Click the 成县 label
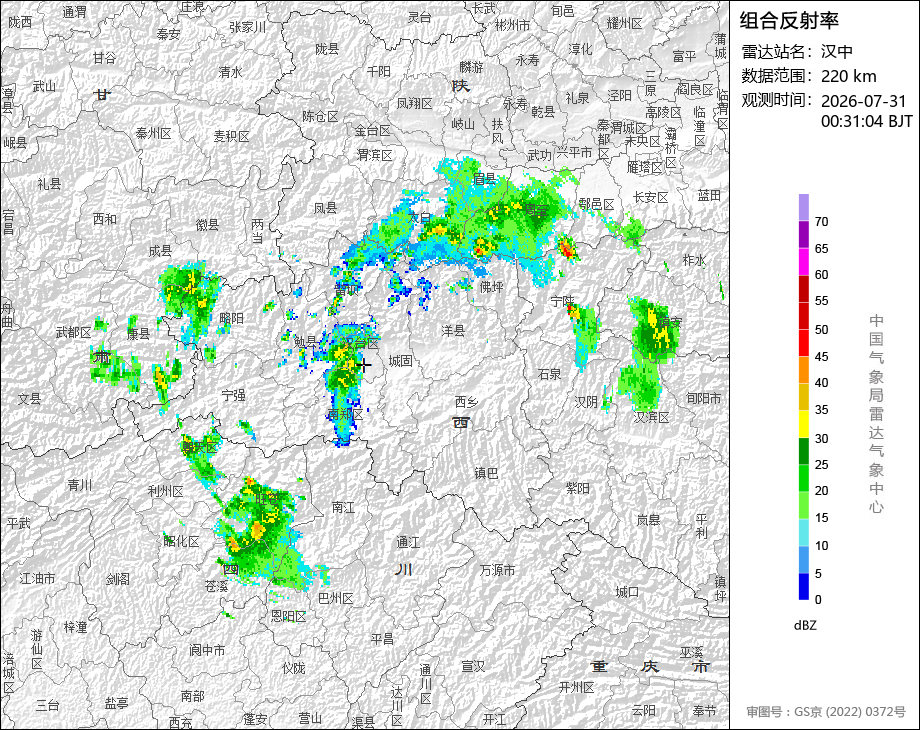The image size is (920, 730). [160, 251]
